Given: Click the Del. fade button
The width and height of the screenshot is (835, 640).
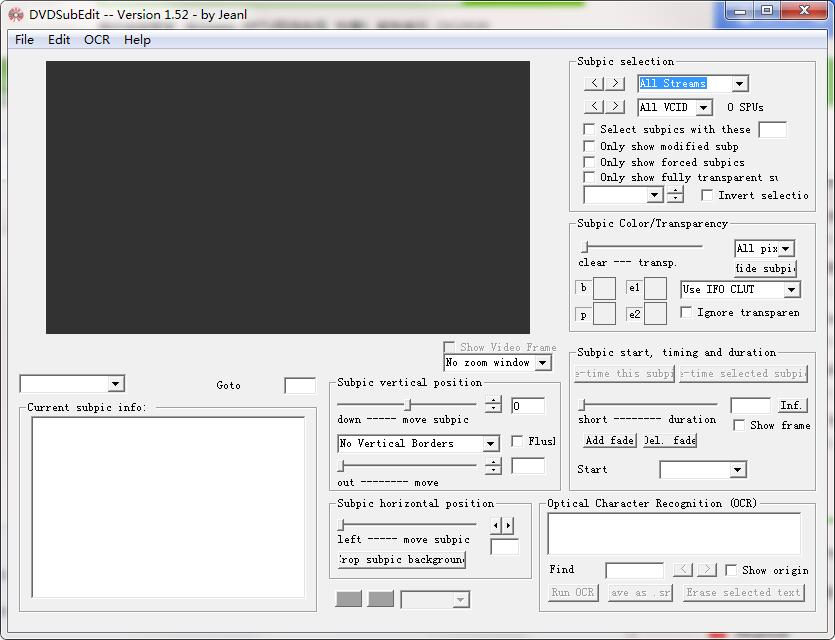Looking at the screenshot, I should (670, 440).
